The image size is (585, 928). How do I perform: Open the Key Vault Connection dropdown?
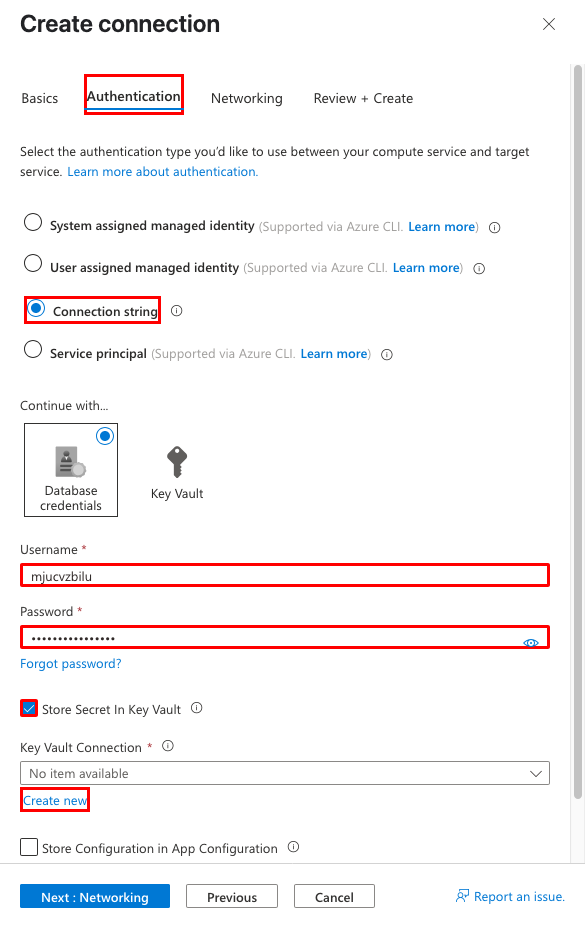[x=285, y=773]
